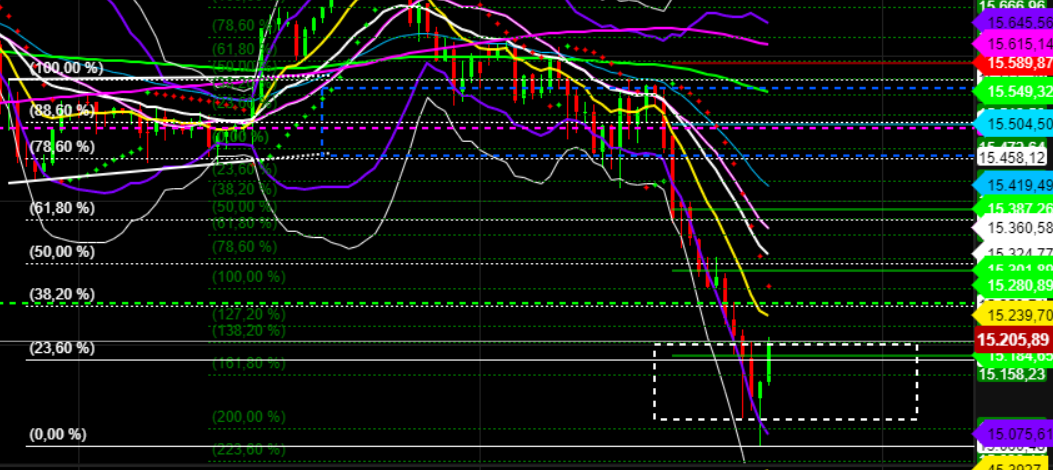The width and height of the screenshot is (1053, 470).
Task: Select the latest green candlestick inside dashed box
Action: 769,364
